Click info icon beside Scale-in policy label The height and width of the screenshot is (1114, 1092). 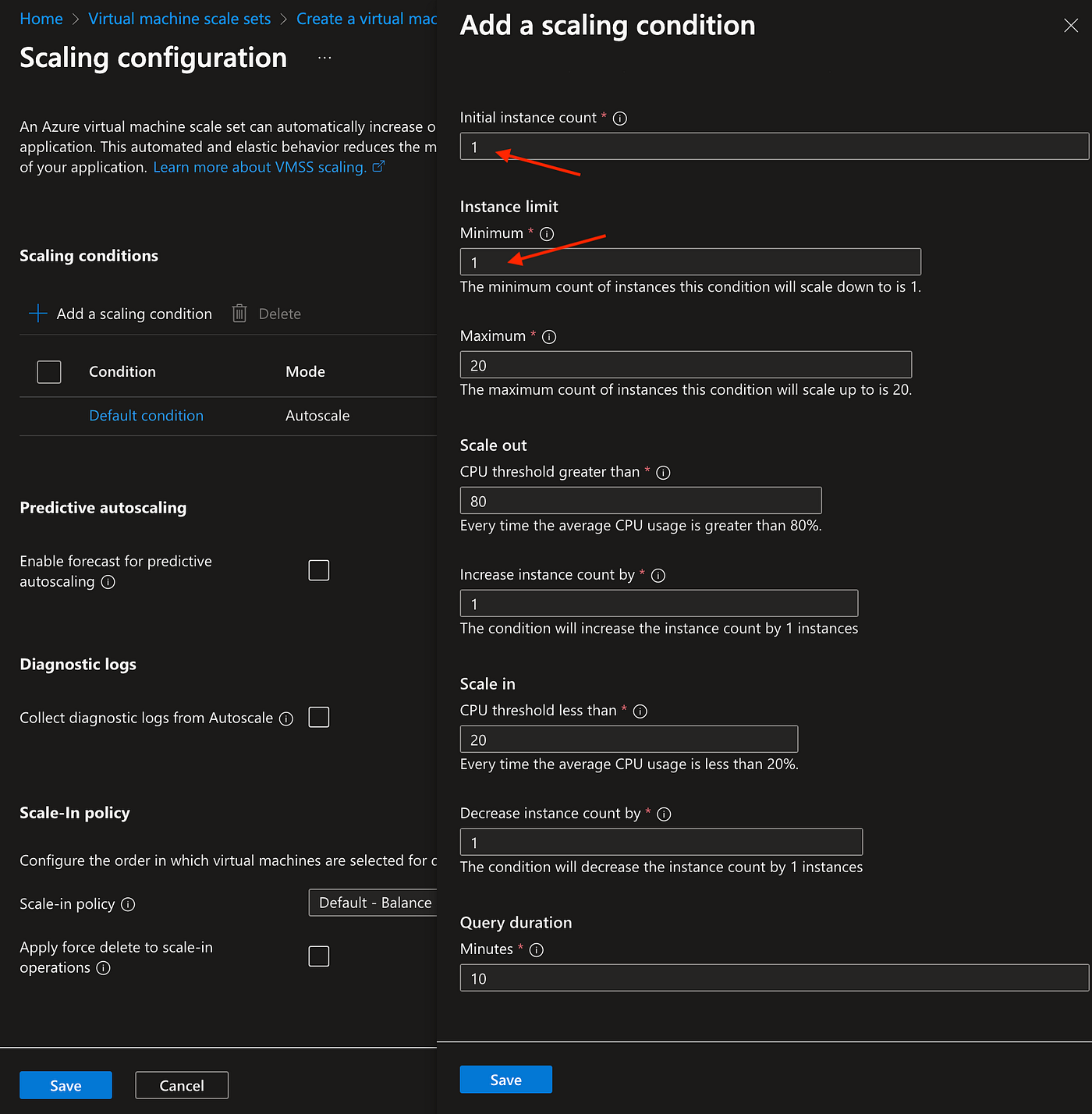click(128, 904)
